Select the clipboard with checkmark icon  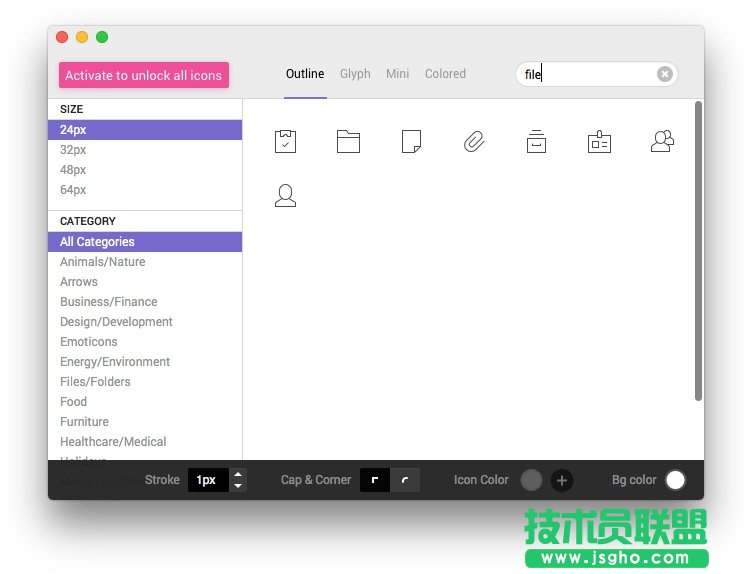coord(286,142)
